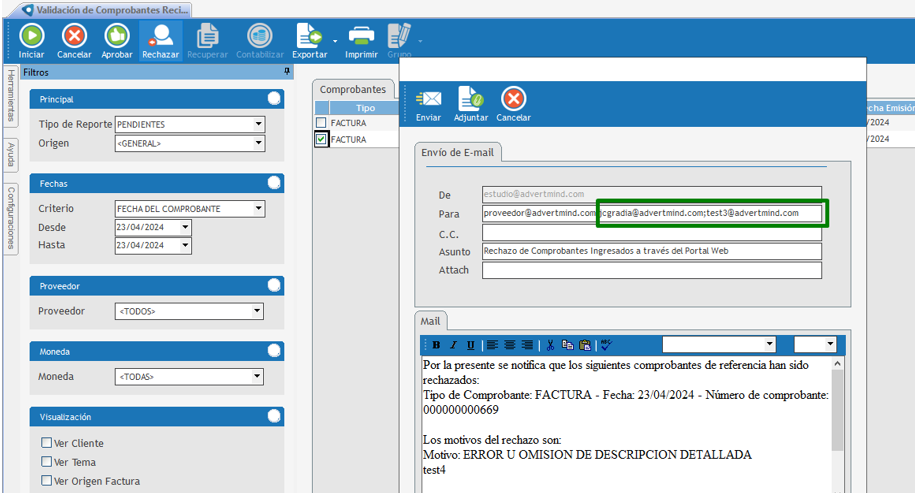
Task: Click the Asunto subject field
Action: 652,251
